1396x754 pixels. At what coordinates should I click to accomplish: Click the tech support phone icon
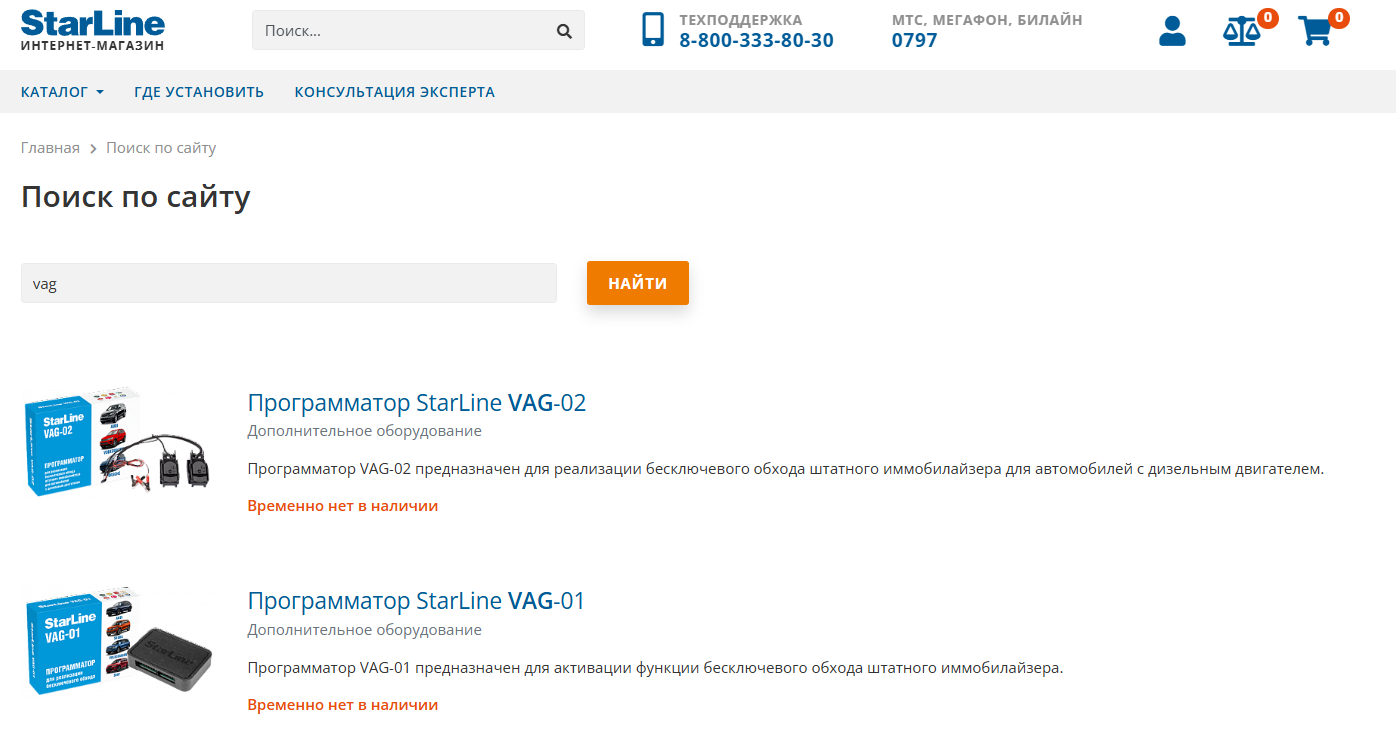click(653, 30)
